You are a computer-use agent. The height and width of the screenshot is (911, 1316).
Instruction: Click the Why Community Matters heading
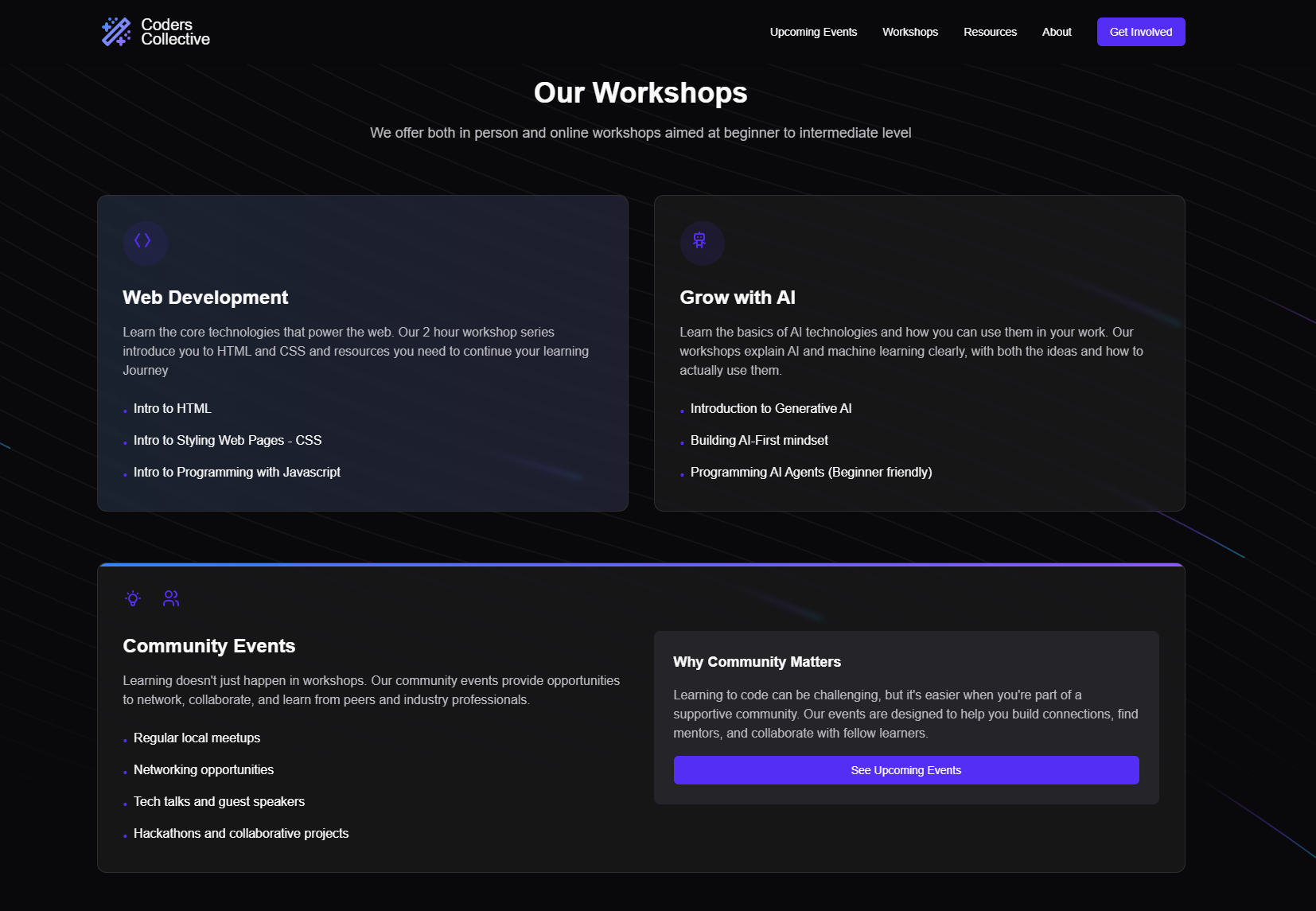click(757, 662)
